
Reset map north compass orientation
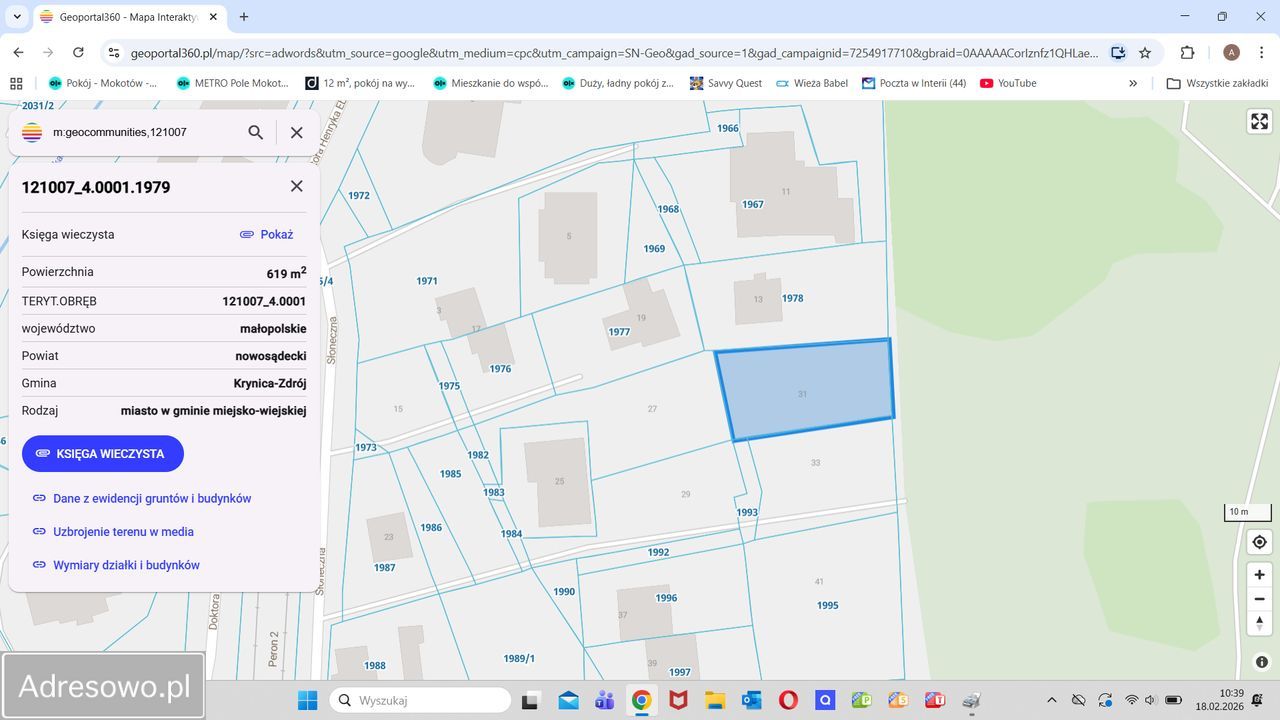pyautogui.click(x=1259, y=623)
